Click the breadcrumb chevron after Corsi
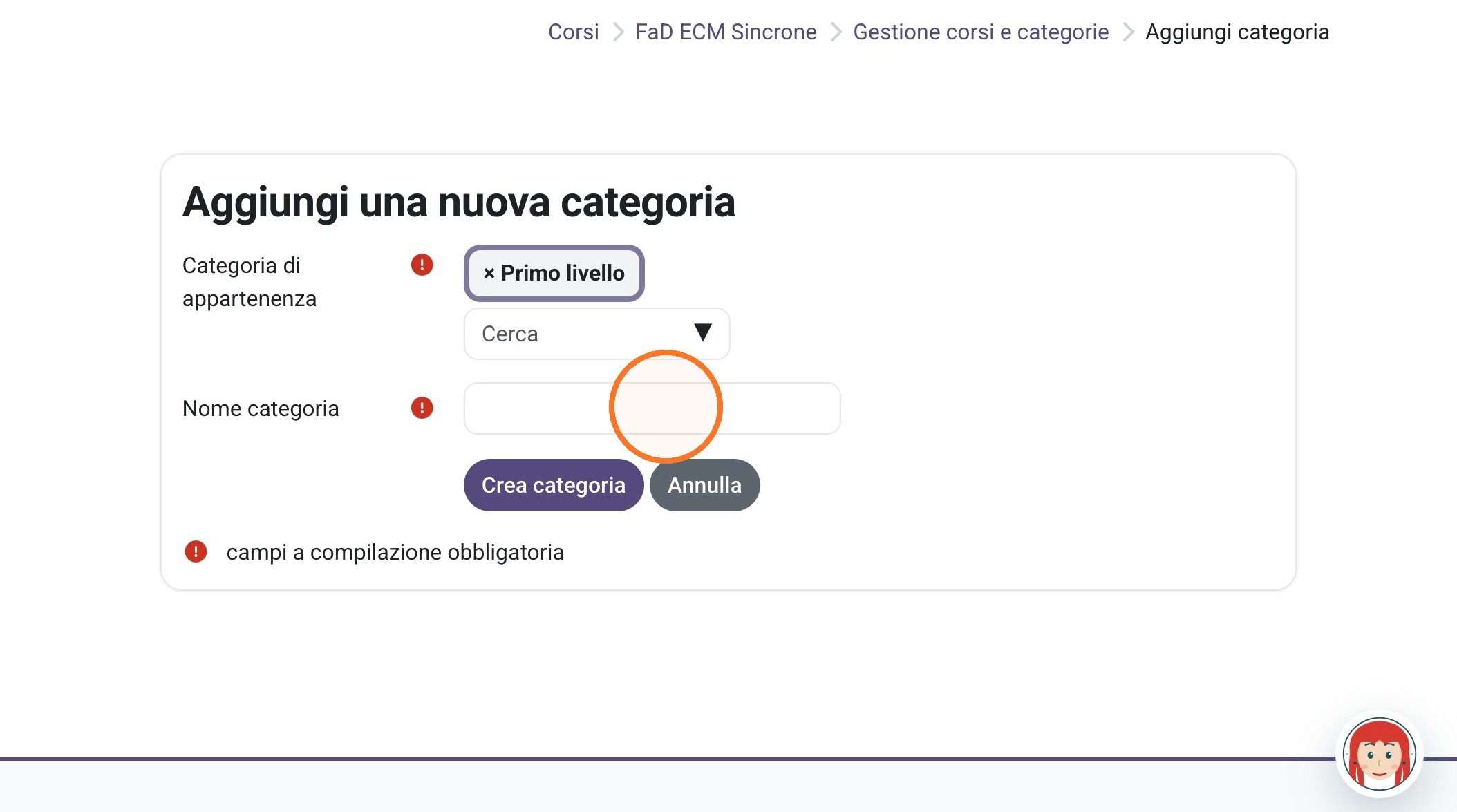 tap(618, 32)
